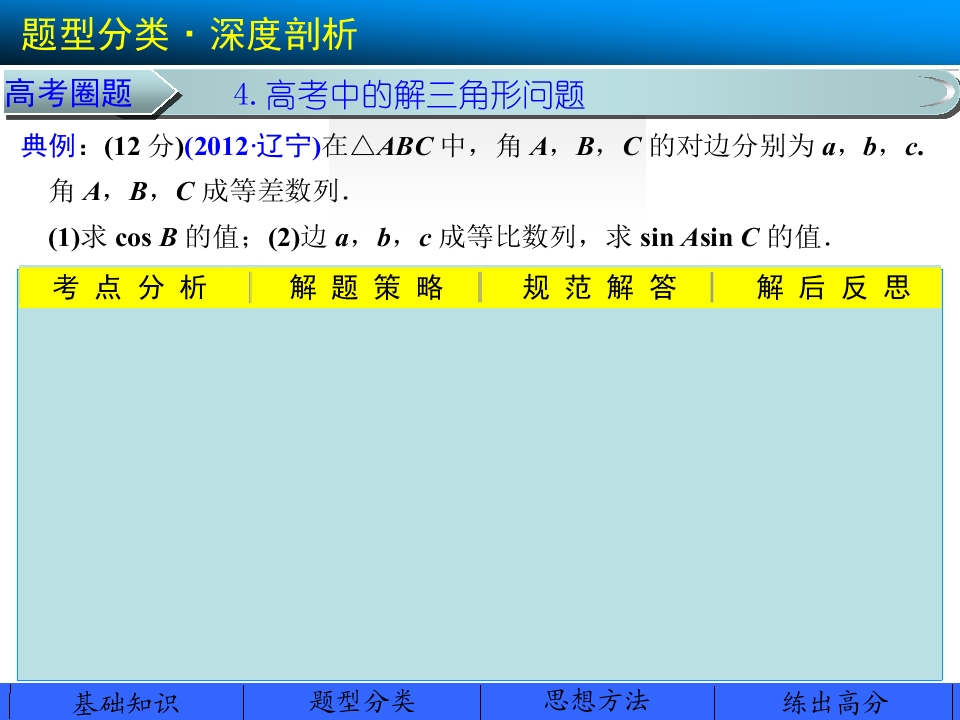Screen dimensions: 960x720
Task: Open the 题型分类 section
Action: [362, 702]
